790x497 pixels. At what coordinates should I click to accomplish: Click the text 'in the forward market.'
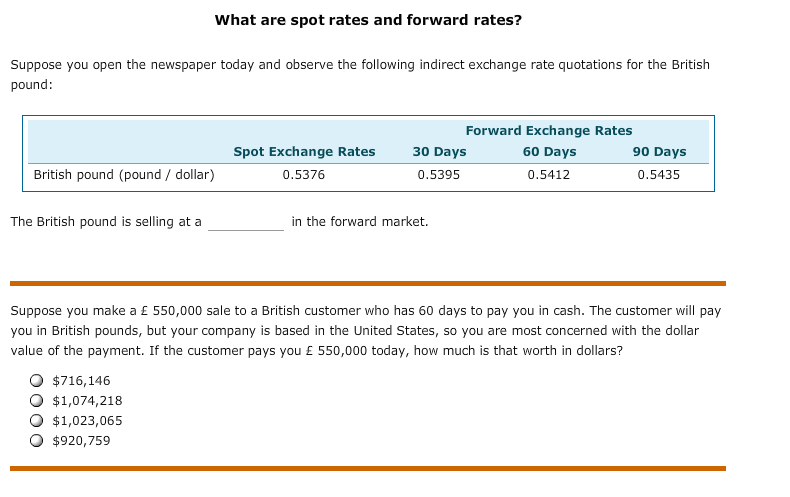[x=360, y=222]
